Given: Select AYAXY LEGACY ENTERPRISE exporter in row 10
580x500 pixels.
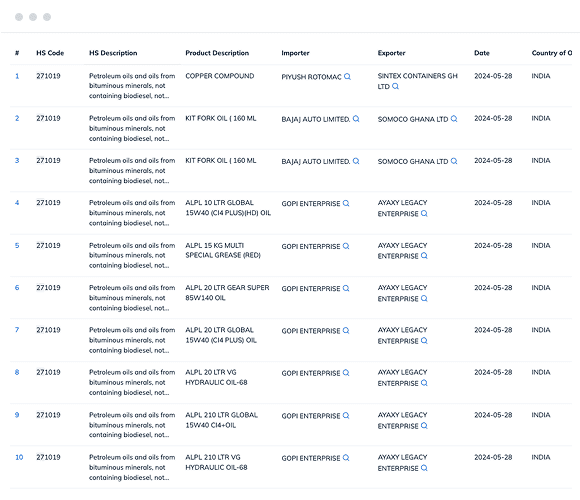Looking at the screenshot, I should click(x=402, y=463).
